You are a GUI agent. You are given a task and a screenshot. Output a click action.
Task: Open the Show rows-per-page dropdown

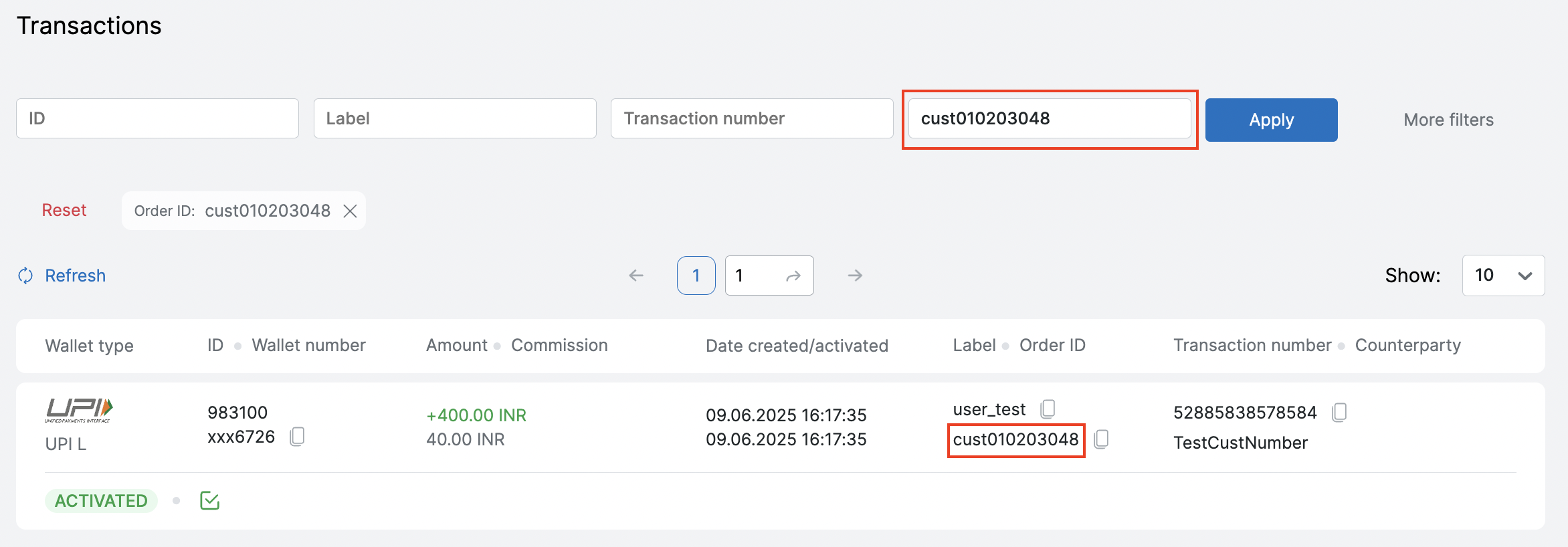point(1503,276)
